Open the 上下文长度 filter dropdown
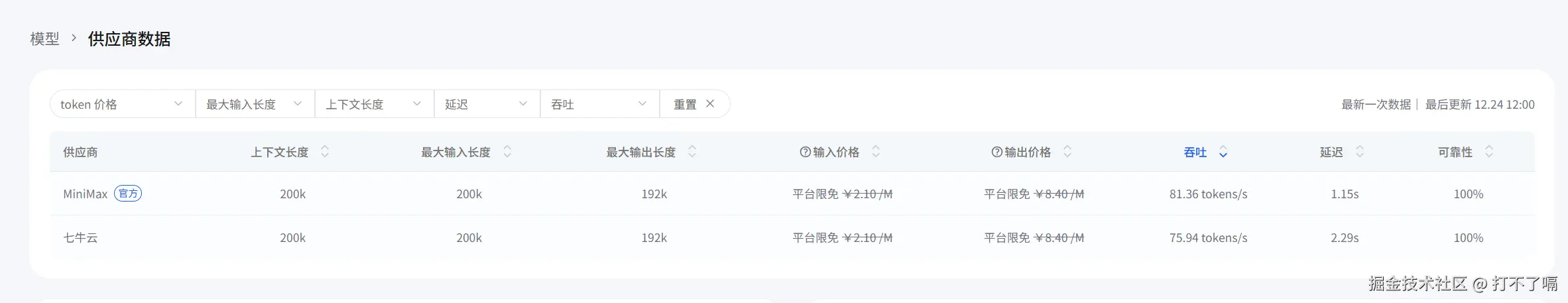This screenshot has width=1568, height=303. pyautogui.click(x=374, y=104)
